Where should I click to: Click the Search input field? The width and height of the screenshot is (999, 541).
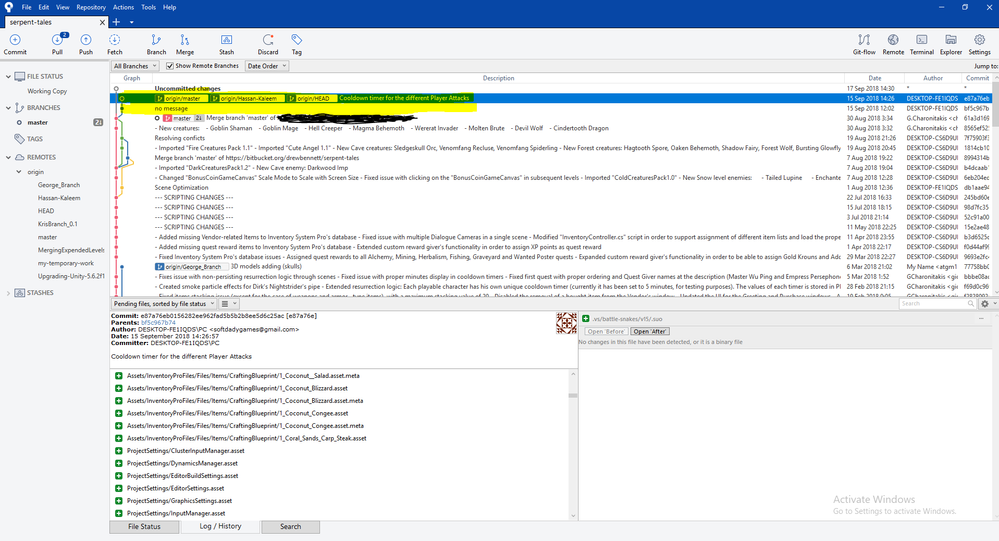(x=937, y=304)
